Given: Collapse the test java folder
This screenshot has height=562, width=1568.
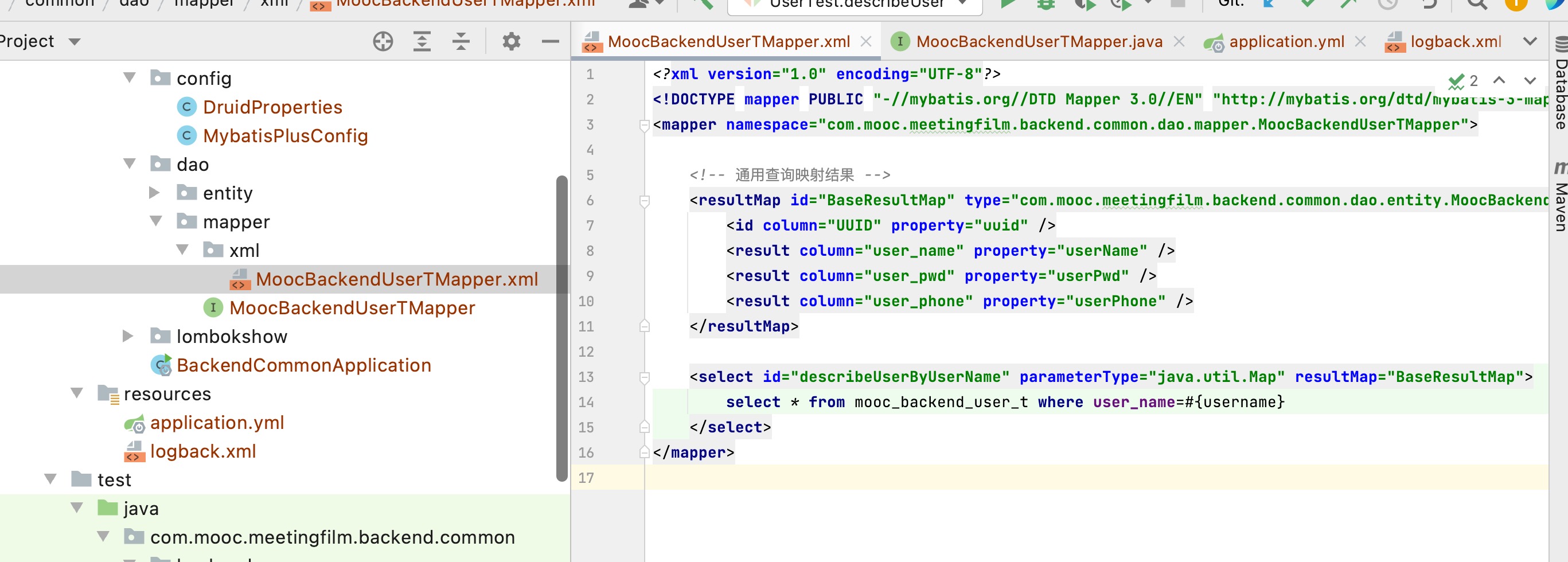Looking at the screenshot, I should pyautogui.click(x=77, y=507).
